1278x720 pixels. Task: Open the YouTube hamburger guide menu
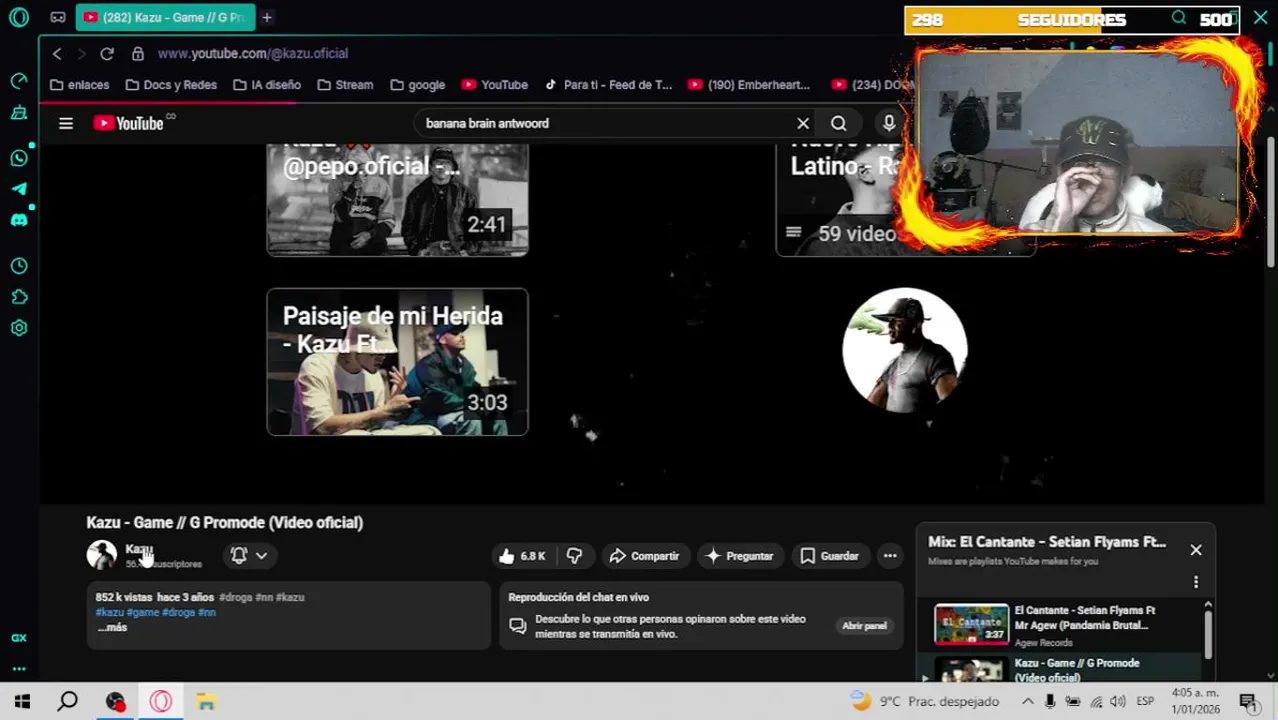click(66, 123)
